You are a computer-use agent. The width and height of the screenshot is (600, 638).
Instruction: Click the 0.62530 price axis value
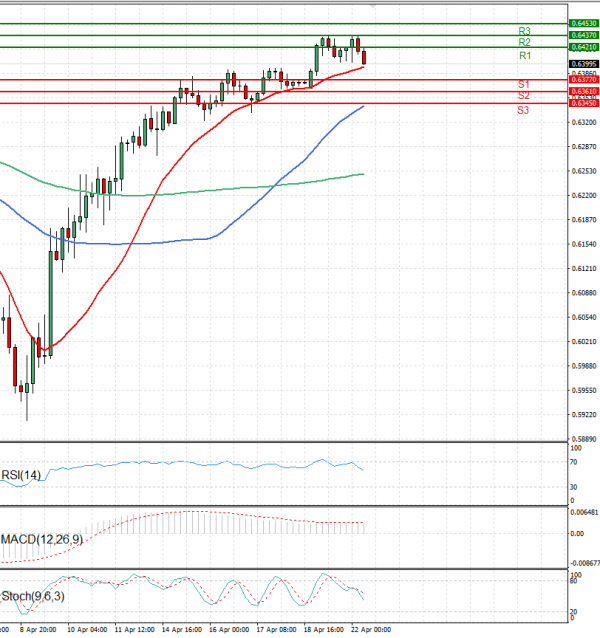click(x=584, y=171)
